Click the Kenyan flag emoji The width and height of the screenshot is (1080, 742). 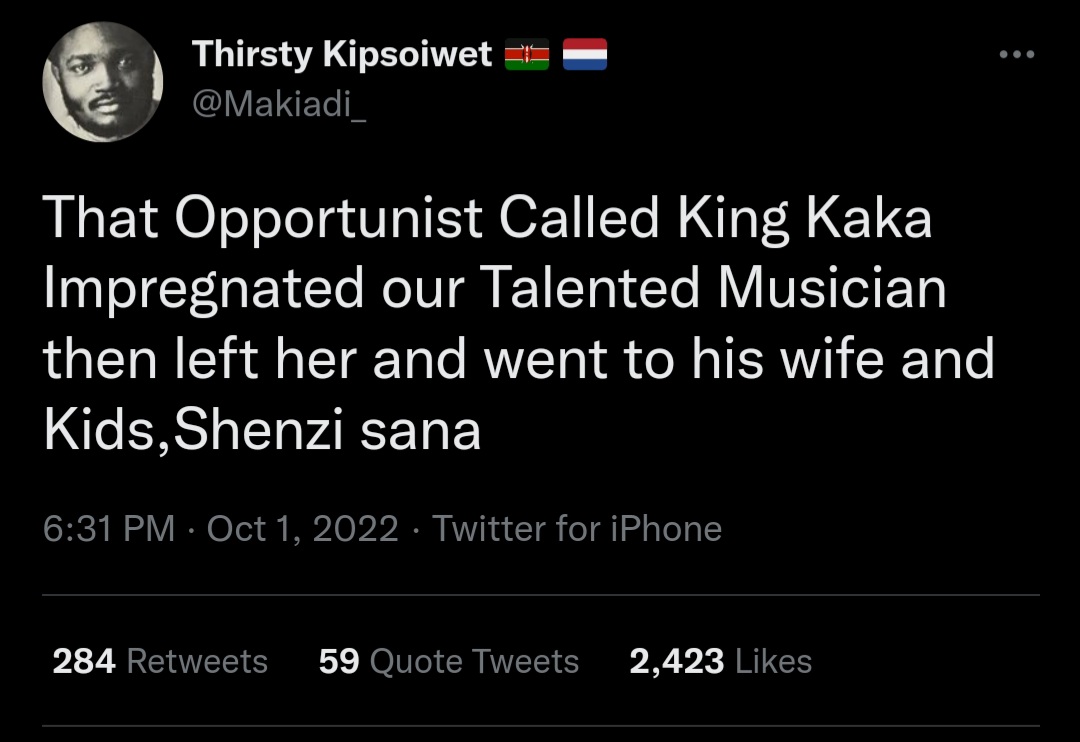pos(527,54)
